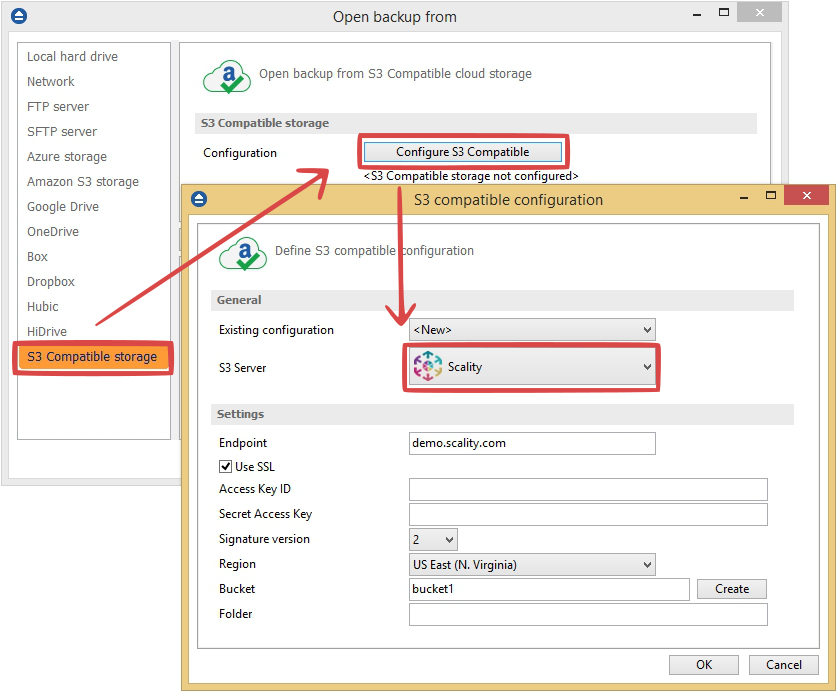
Task: Click the app logo in S3 compatible configuration title bar
Action: (199, 199)
